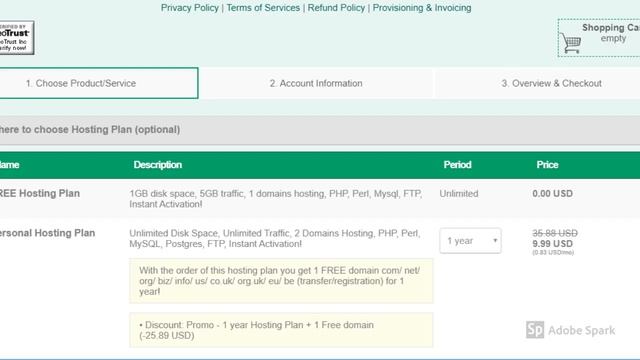This screenshot has width=640, height=360.
Task: Click the 9.99 USD discounted price
Action: point(552,244)
